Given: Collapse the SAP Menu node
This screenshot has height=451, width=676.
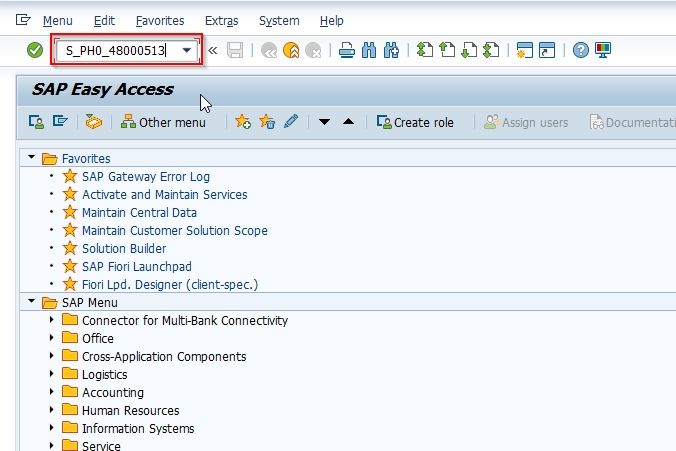Looking at the screenshot, I should pyautogui.click(x=31, y=301).
